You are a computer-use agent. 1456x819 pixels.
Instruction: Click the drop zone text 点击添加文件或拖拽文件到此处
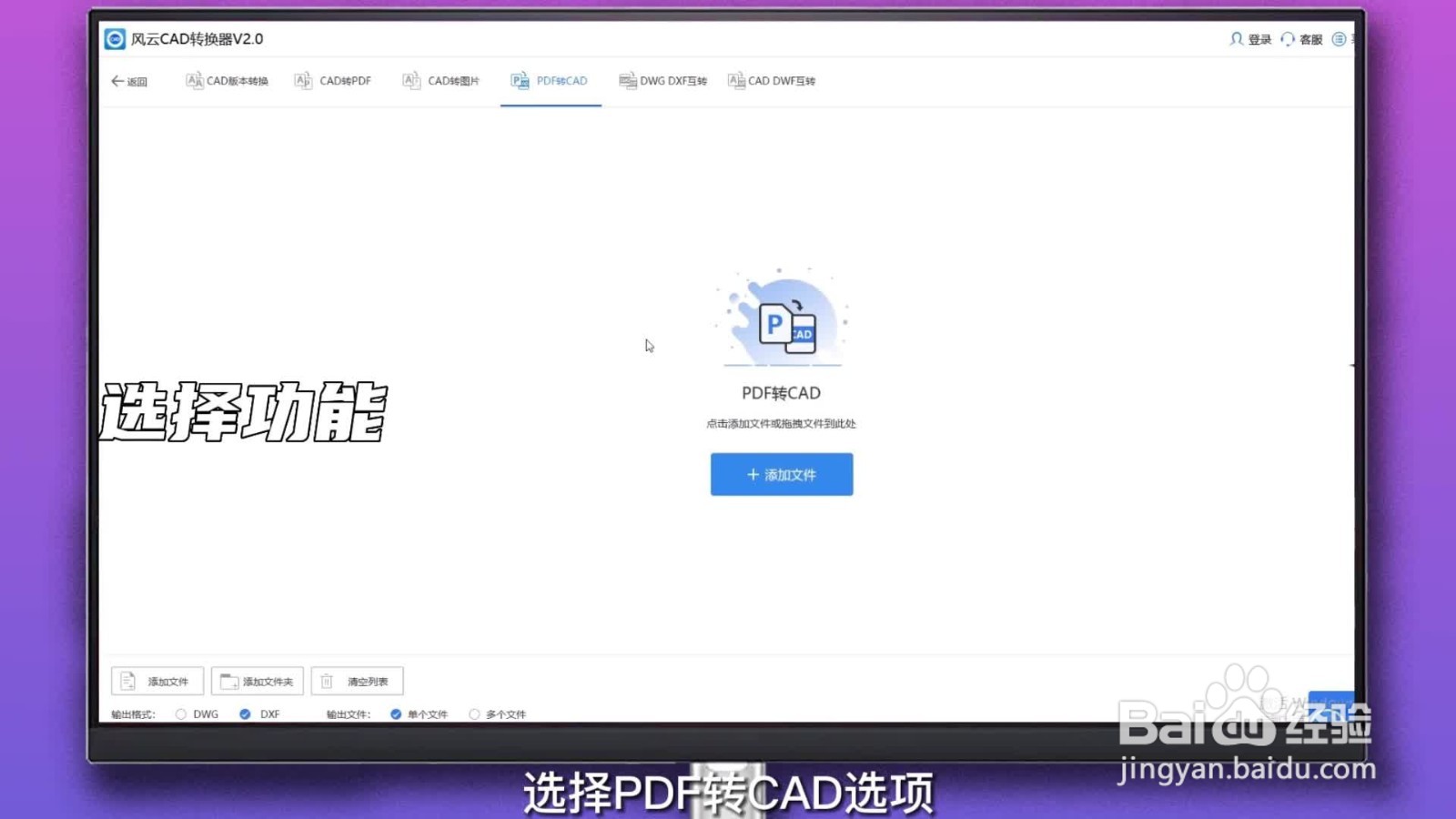click(x=783, y=423)
